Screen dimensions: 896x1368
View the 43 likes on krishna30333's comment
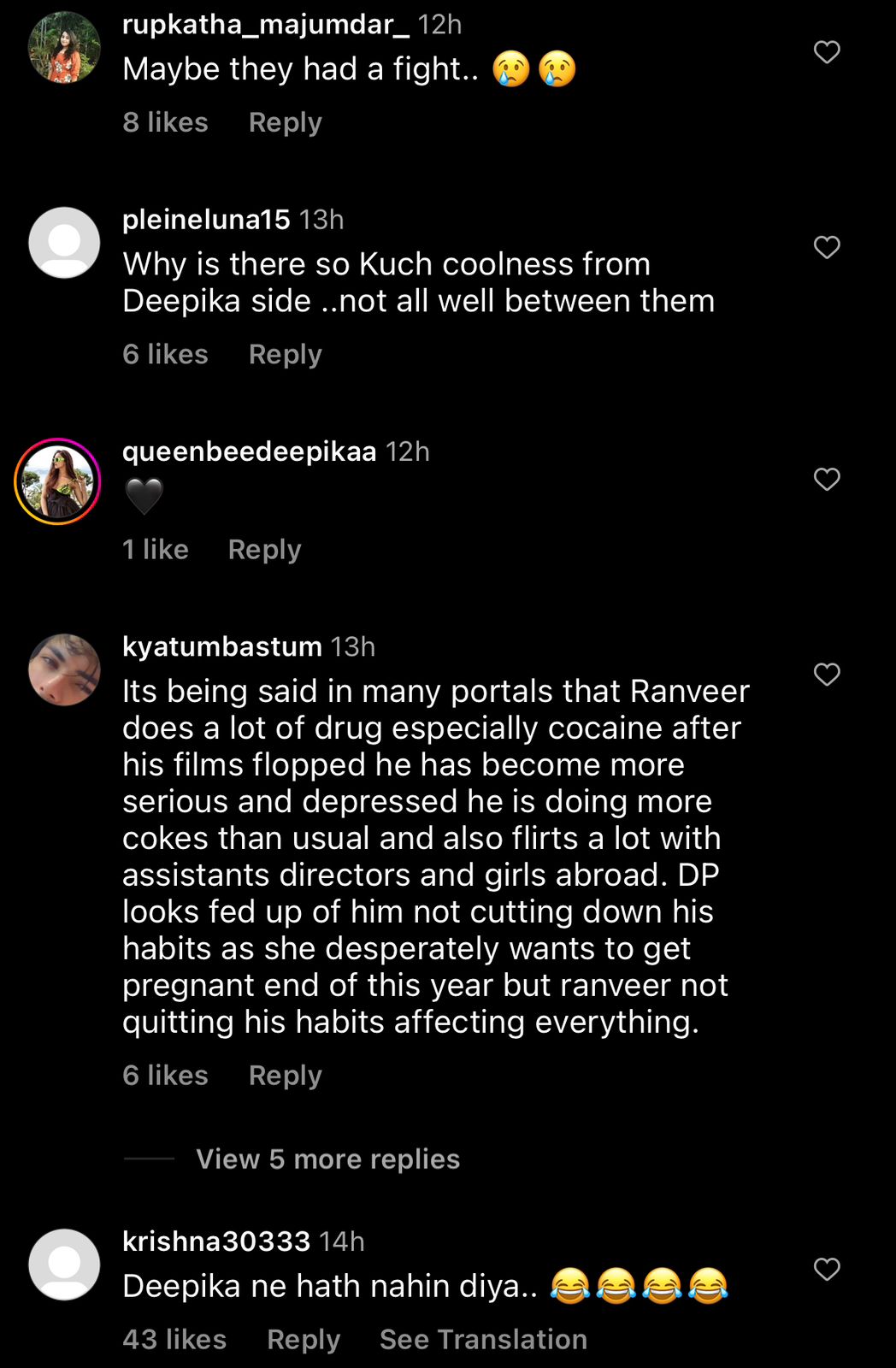point(174,1339)
